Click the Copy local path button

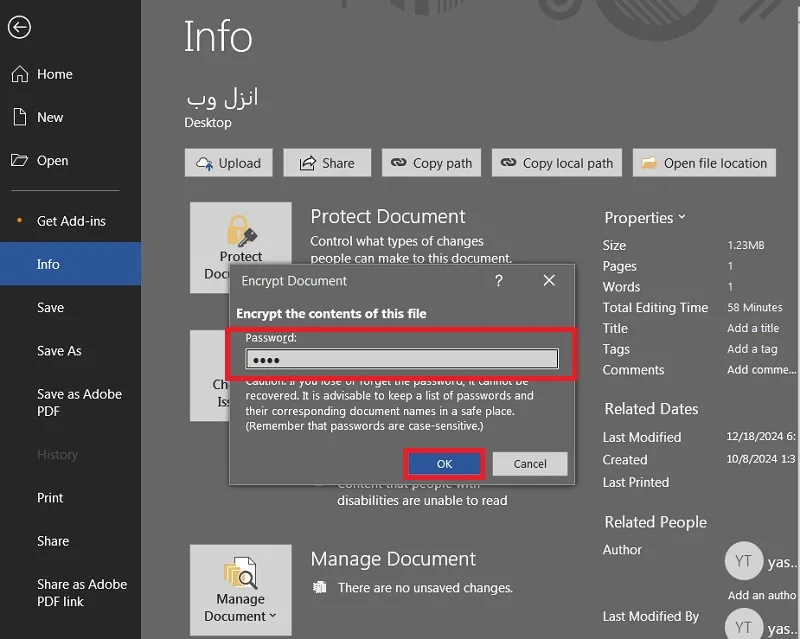[x=557, y=163]
